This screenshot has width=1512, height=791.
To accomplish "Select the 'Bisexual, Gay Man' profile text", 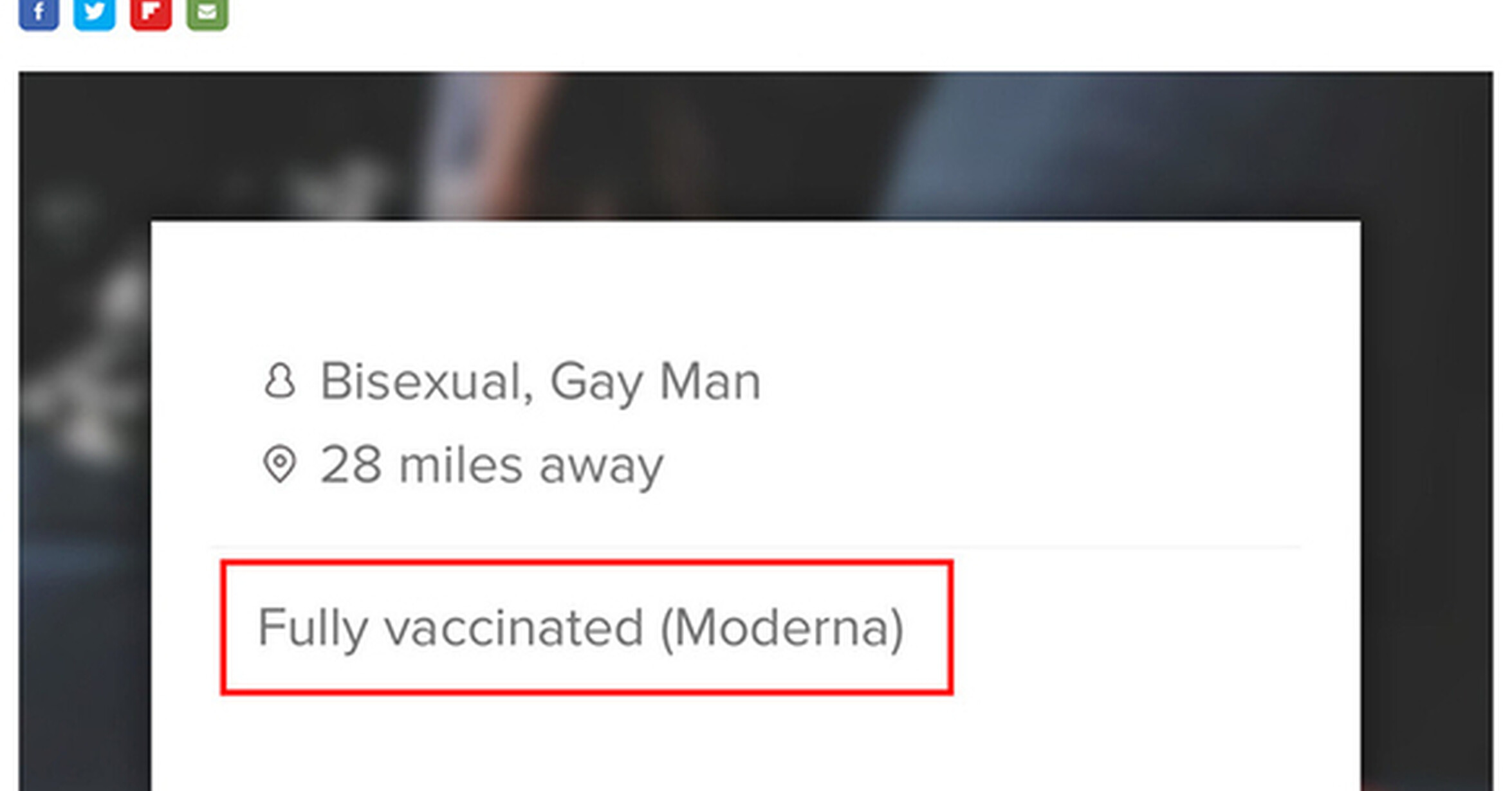I will 540,382.
